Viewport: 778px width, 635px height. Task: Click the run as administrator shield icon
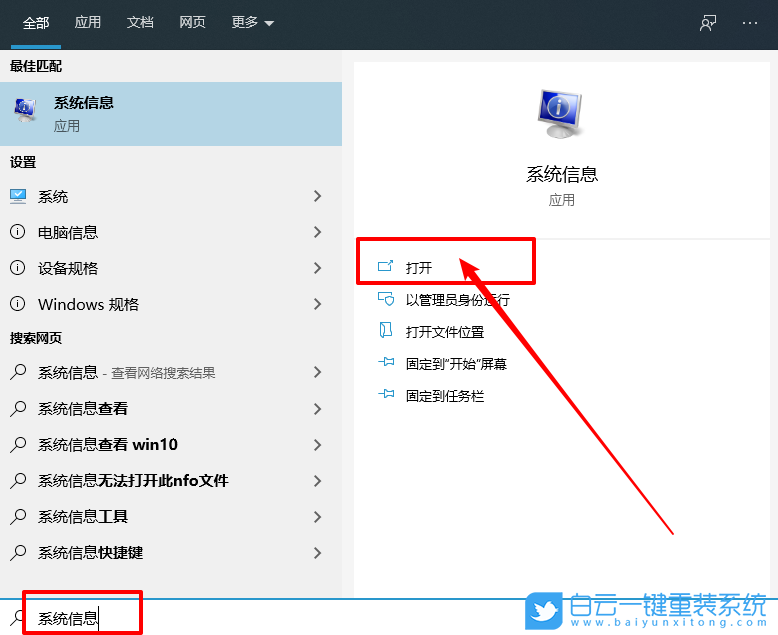[x=386, y=299]
